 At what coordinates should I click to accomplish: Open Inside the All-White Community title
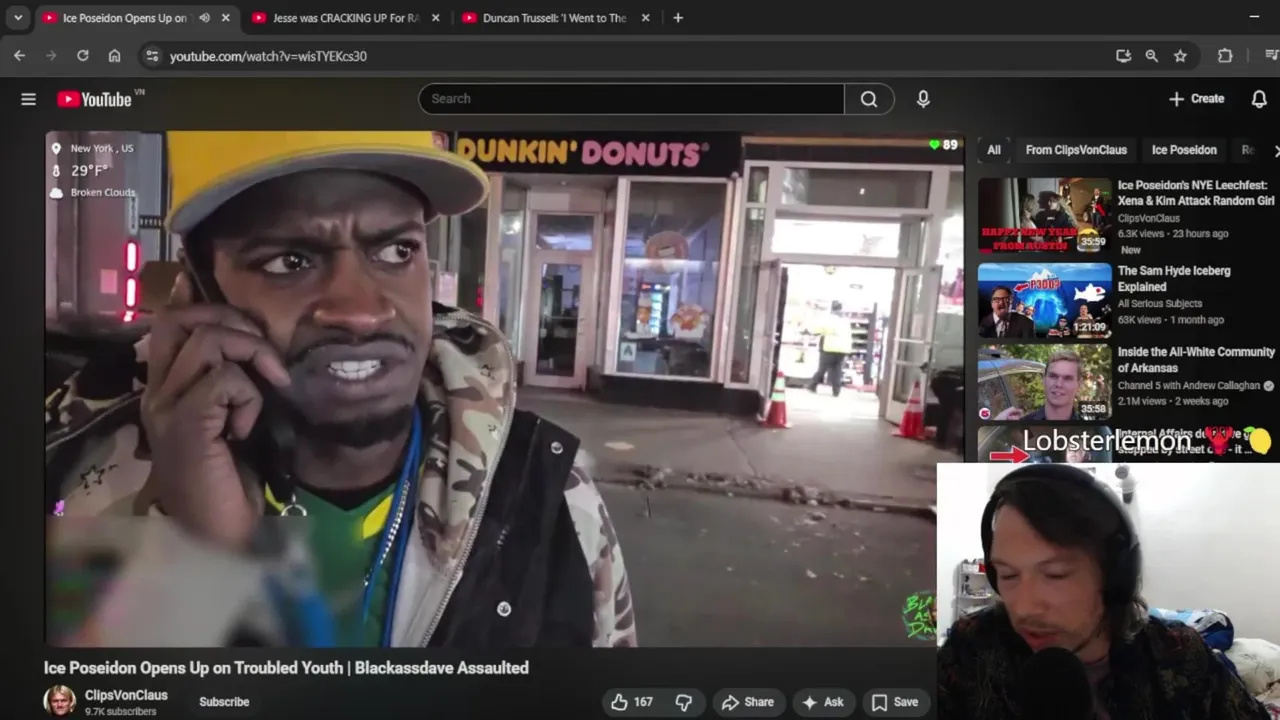click(x=1196, y=360)
